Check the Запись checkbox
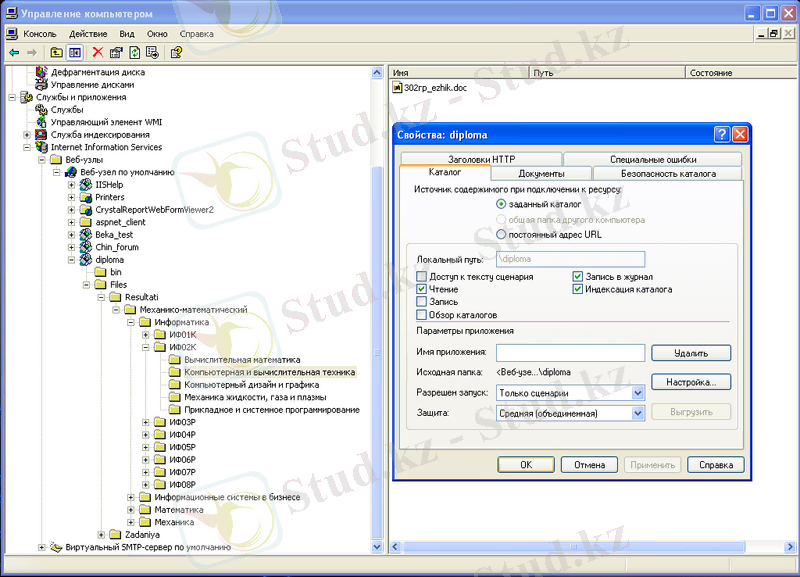Viewport: 800px width, 577px height. click(422, 302)
